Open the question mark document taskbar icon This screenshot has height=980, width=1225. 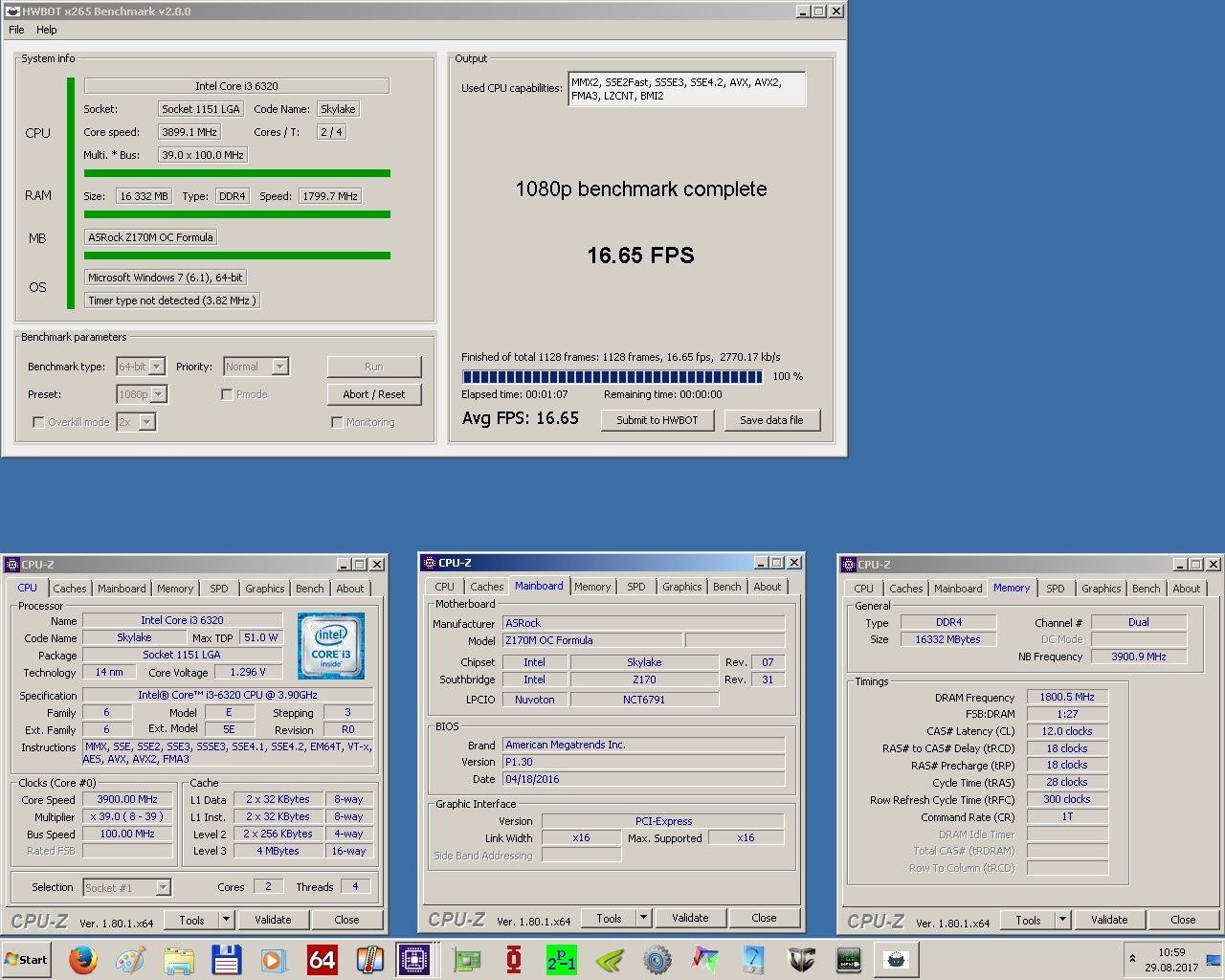point(753,959)
